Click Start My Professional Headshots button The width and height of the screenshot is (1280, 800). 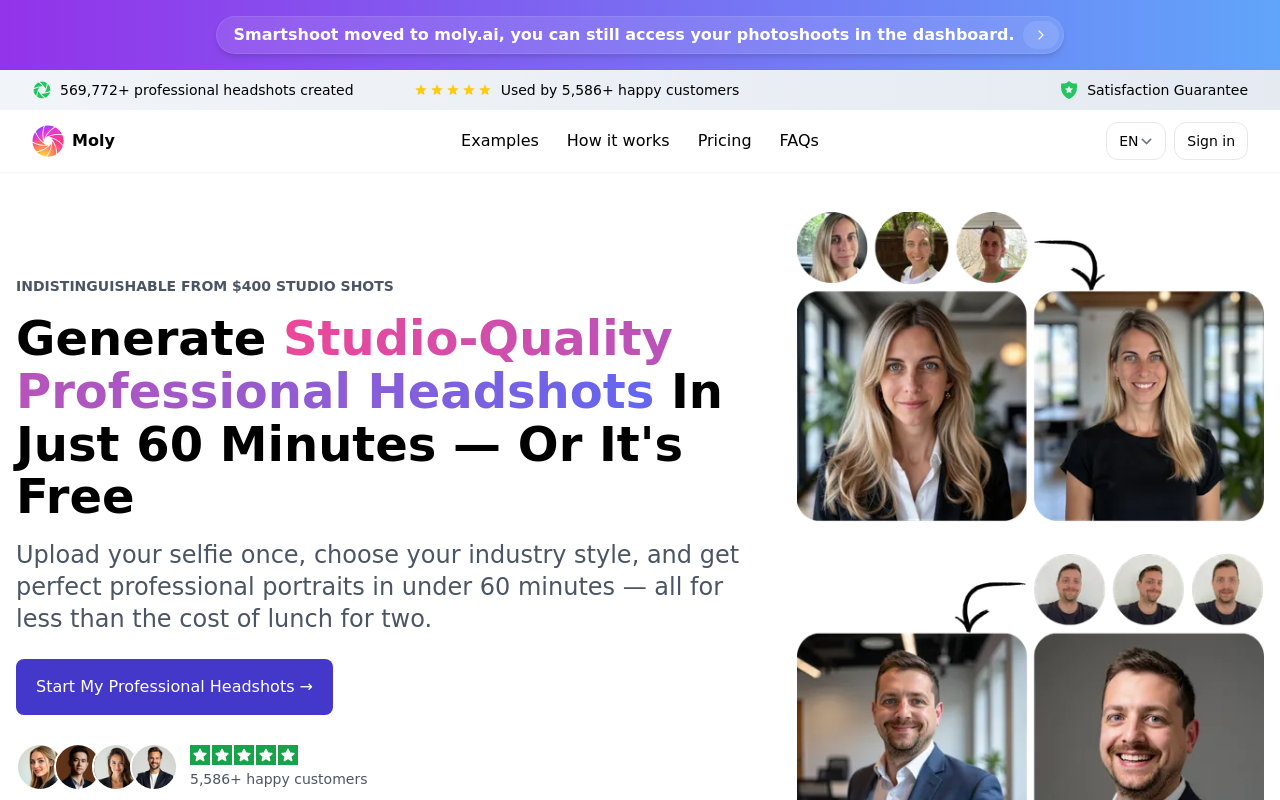pyautogui.click(x=174, y=687)
